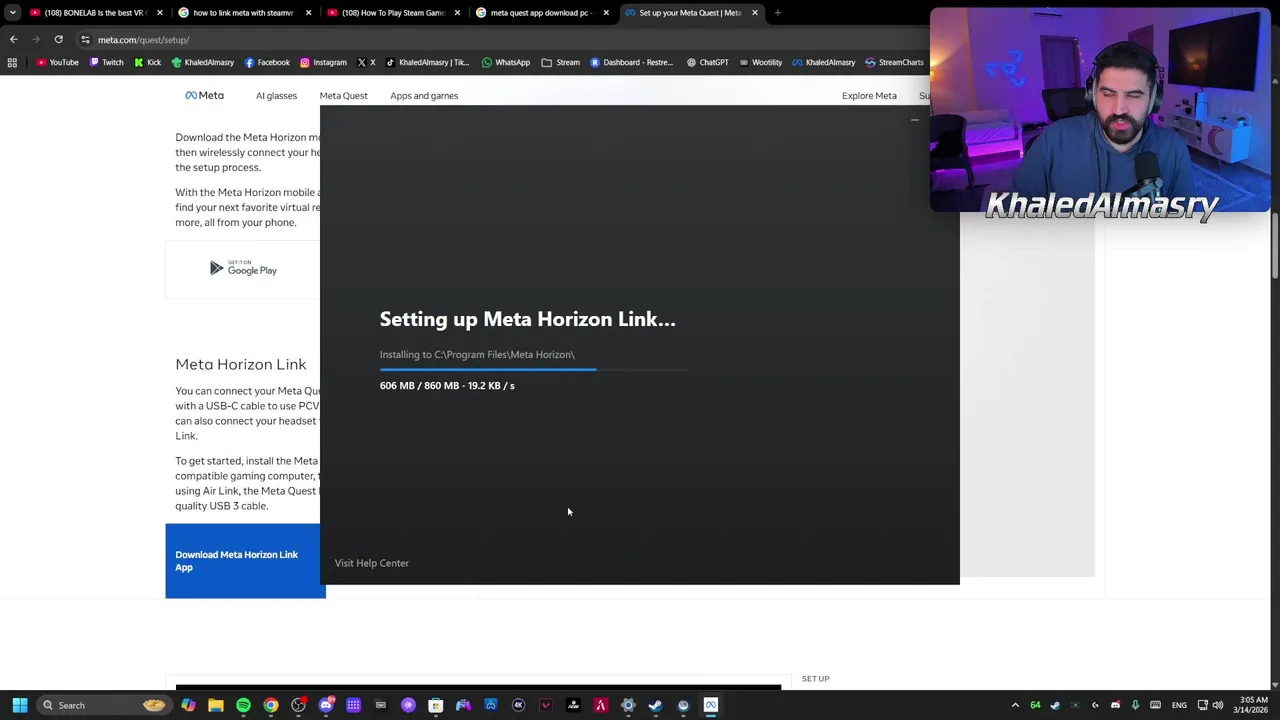The width and height of the screenshot is (1280, 720).
Task: Reload the meta.com page
Action: click(x=58, y=39)
